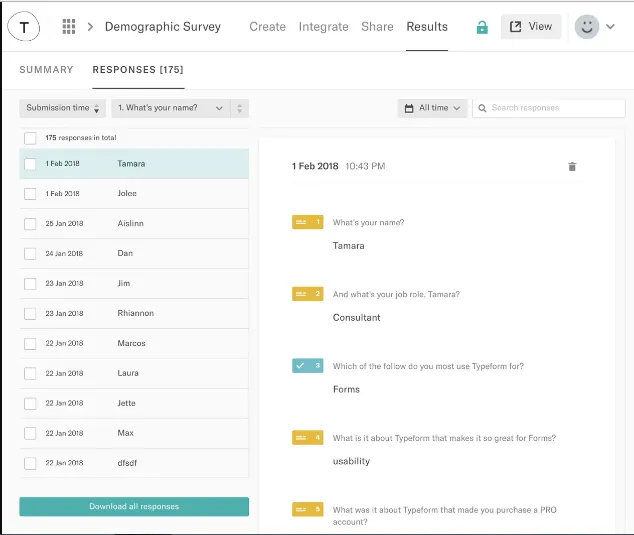Tick the checkbox for Jette
The width and height of the screenshot is (634, 535).
(x=30, y=403)
